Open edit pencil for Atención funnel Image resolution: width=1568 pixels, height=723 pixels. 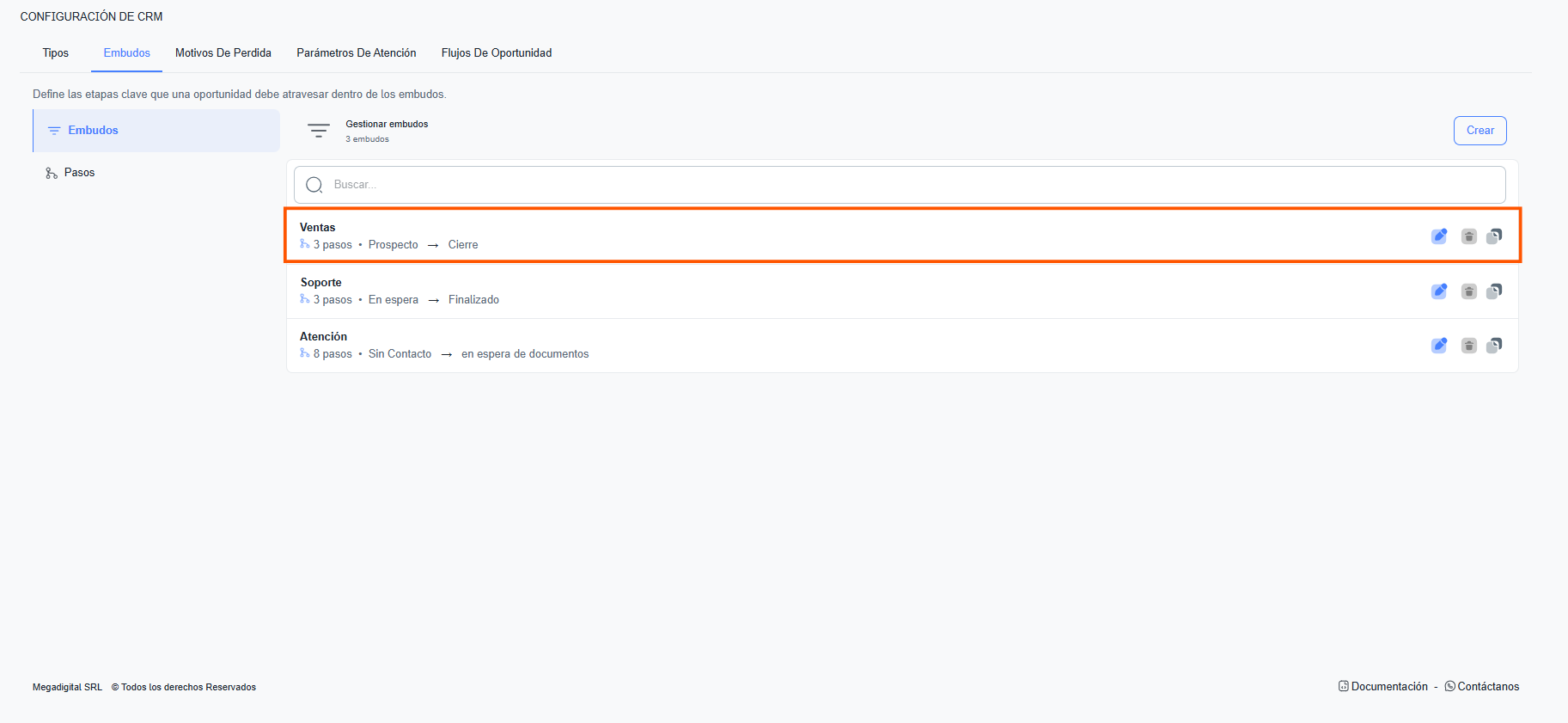click(1438, 346)
